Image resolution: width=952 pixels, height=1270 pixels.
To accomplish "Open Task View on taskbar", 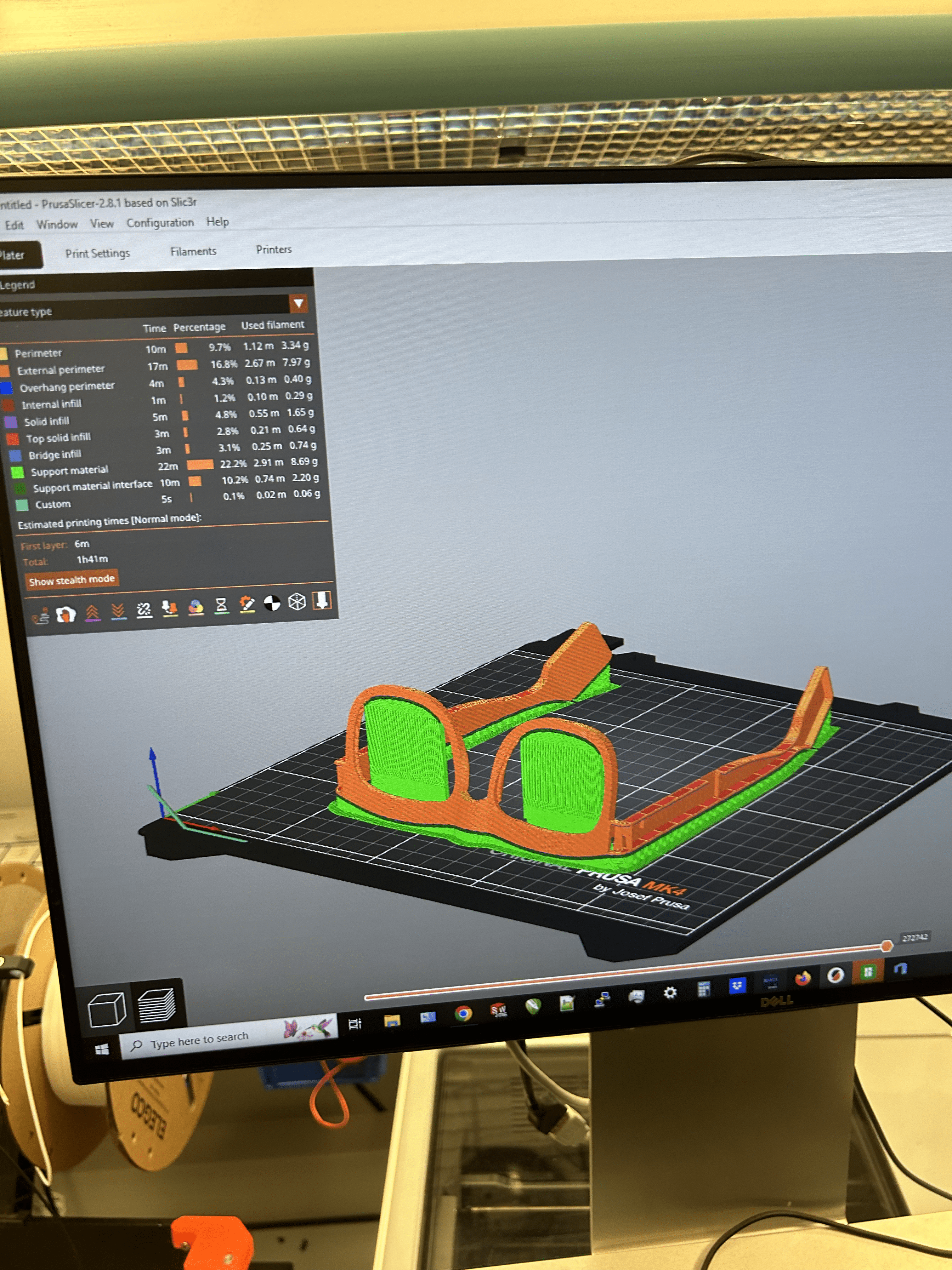I will pos(355,1024).
